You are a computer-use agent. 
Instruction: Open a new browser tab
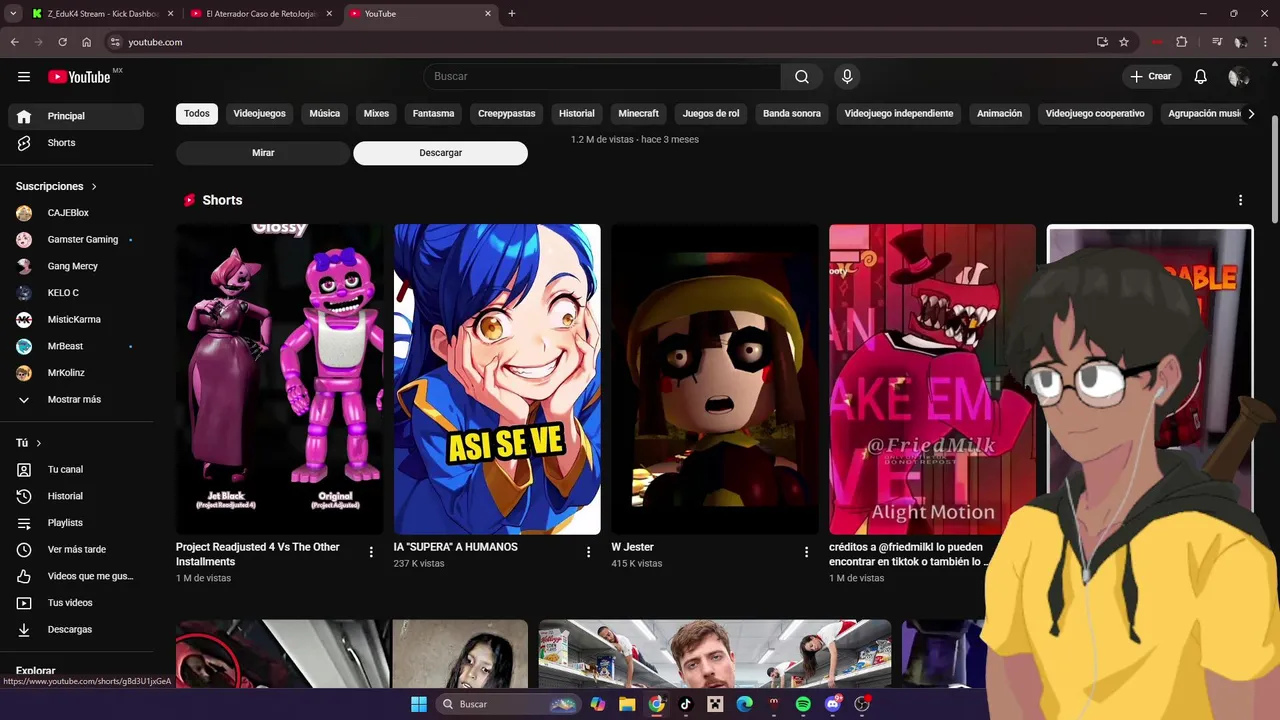click(512, 14)
